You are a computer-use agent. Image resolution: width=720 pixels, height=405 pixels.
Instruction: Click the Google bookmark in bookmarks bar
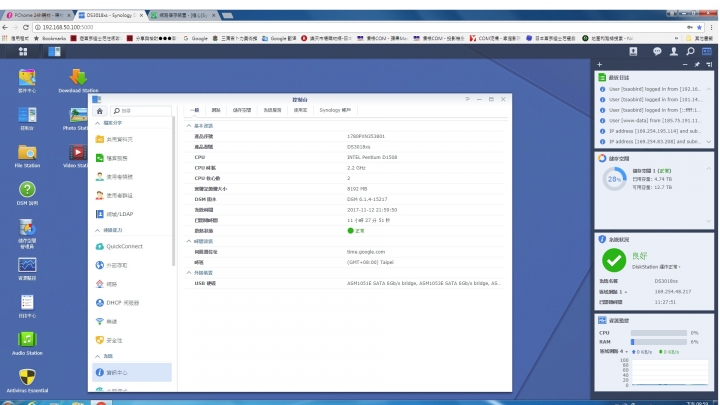pyautogui.click(x=195, y=39)
